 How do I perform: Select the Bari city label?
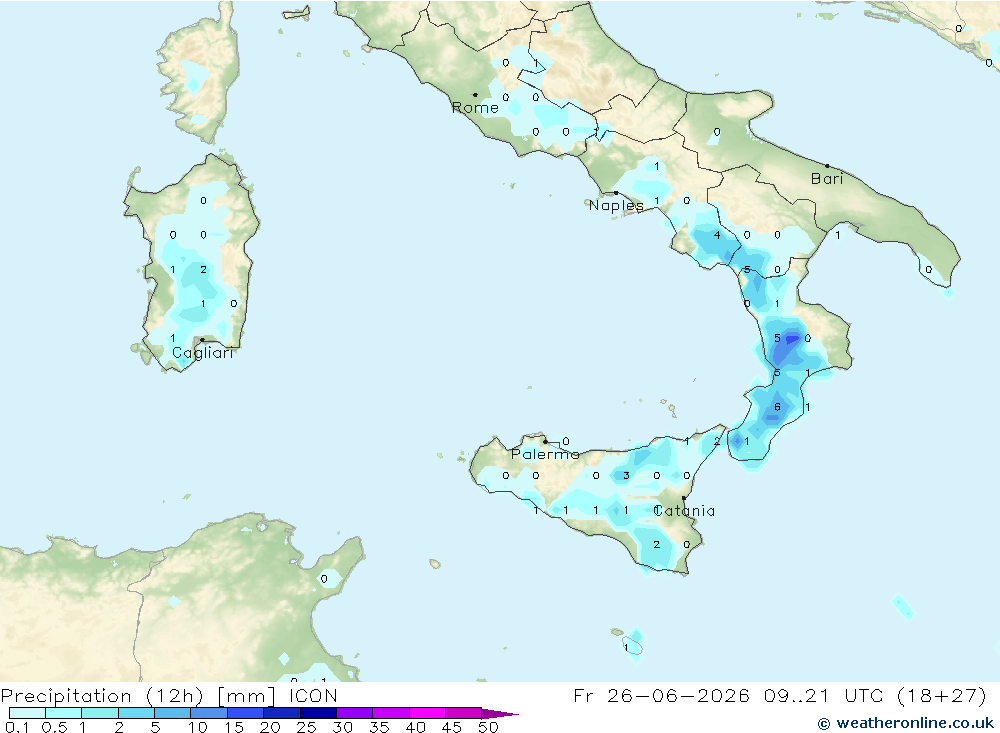(x=827, y=179)
